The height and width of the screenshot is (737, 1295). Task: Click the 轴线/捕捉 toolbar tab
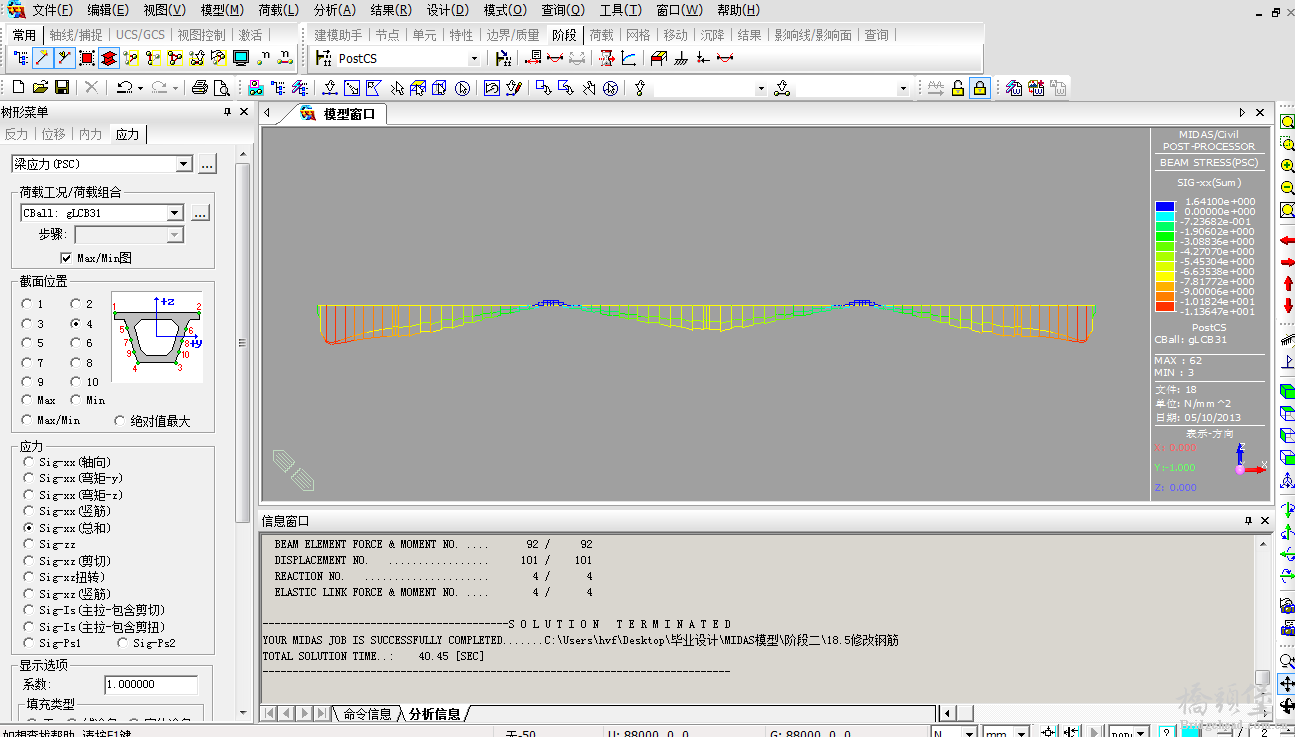click(x=75, y=35)
